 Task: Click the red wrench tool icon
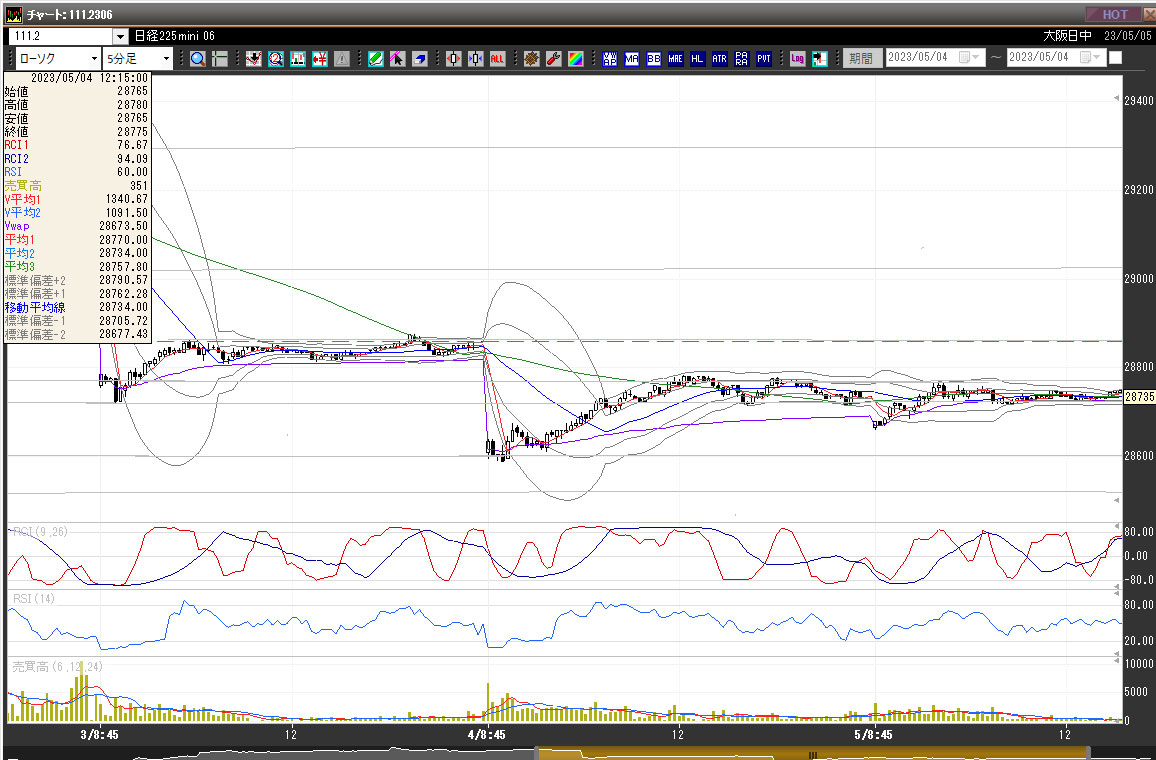pos(554,58)
